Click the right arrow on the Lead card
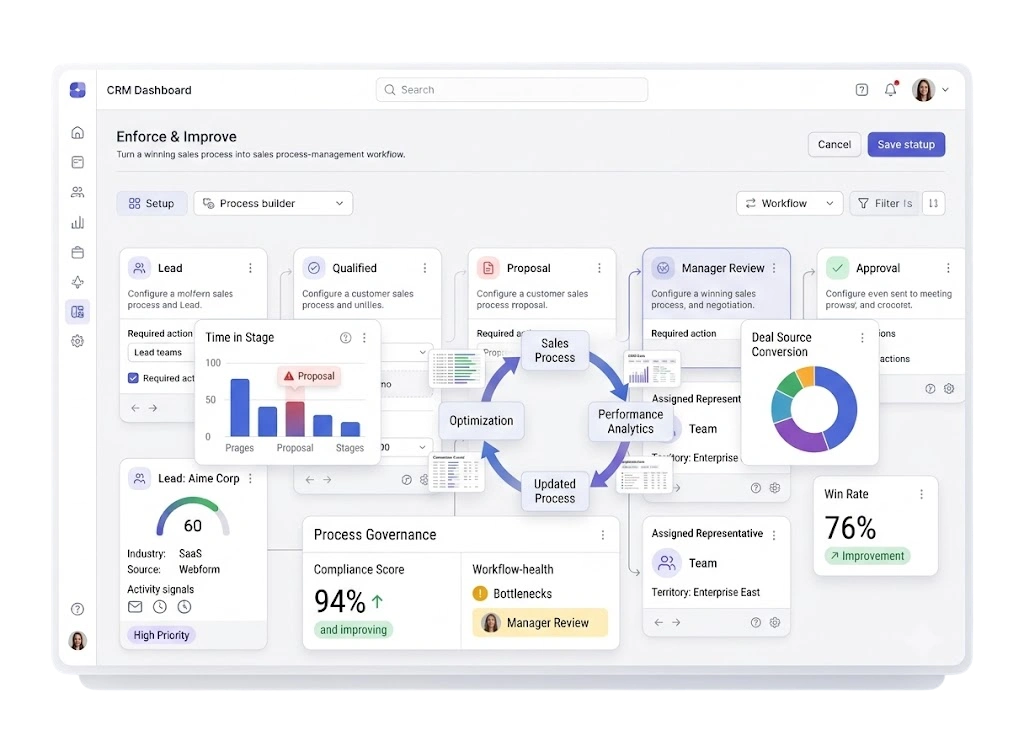This screenshot has height=741, width=1024. click(153, 408)
